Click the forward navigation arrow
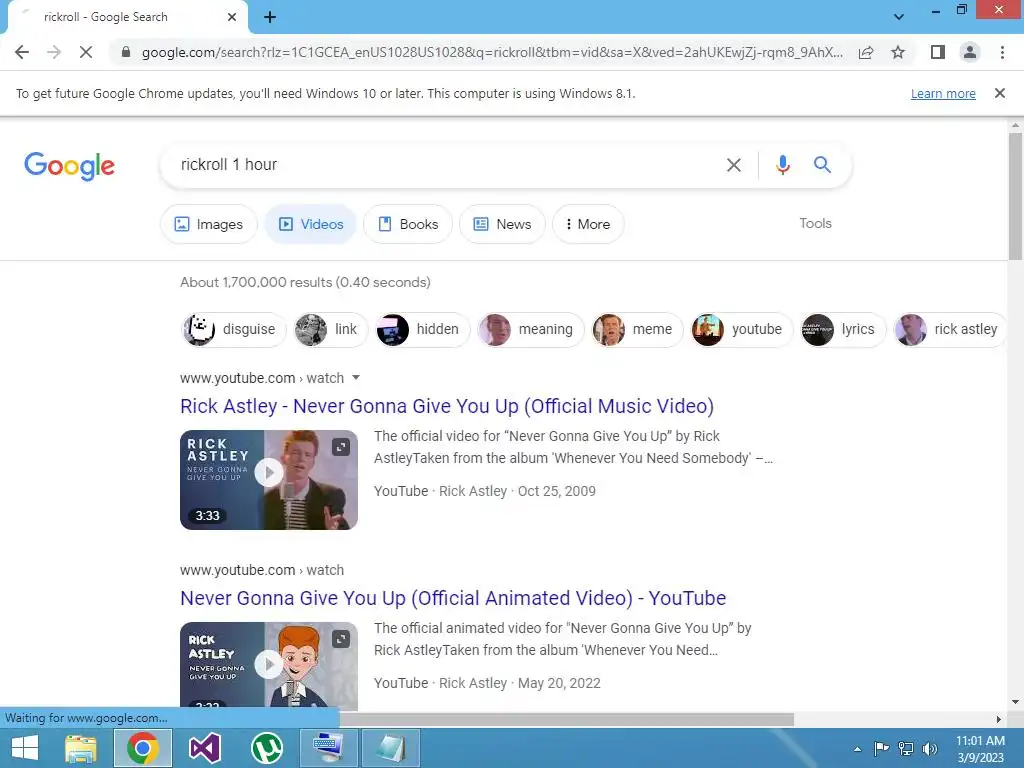The image size is (1024, 768). [54, 52]
